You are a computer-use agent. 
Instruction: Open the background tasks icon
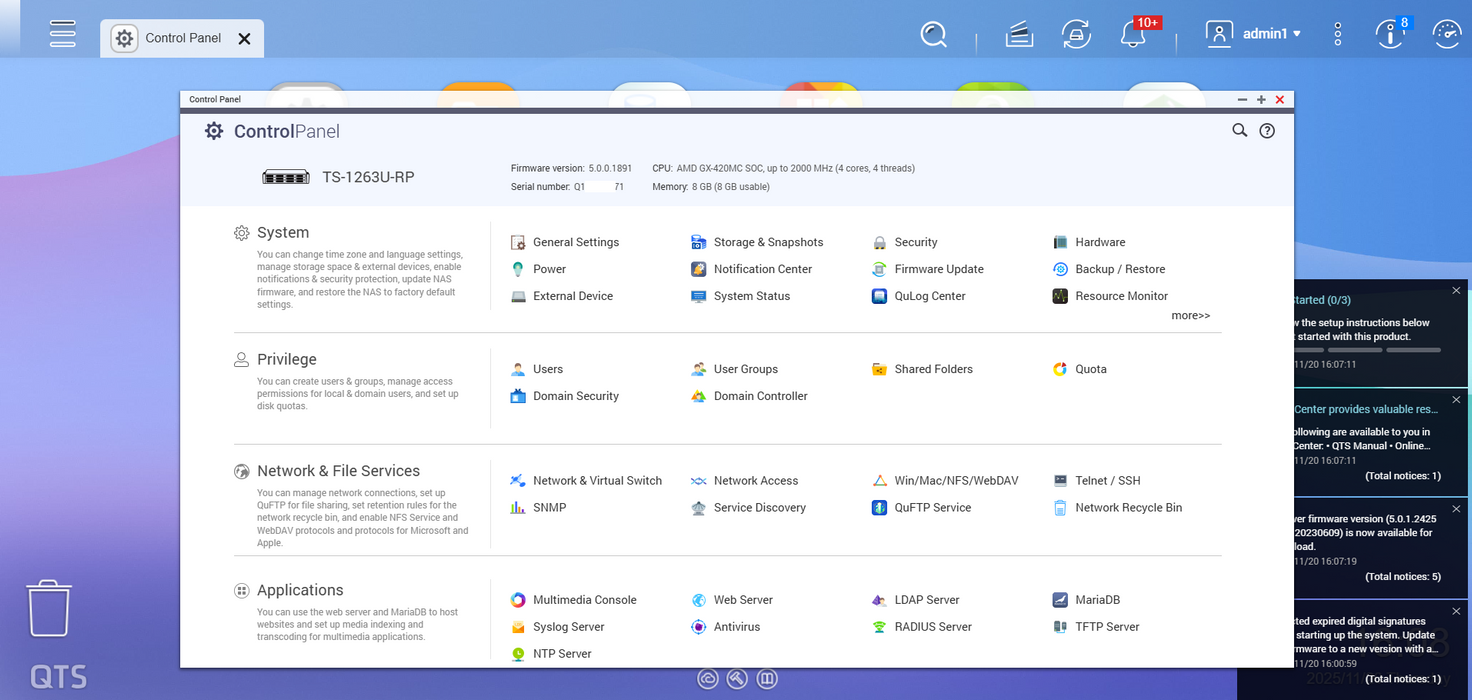pyautogui.click(x=1019, y=34)
